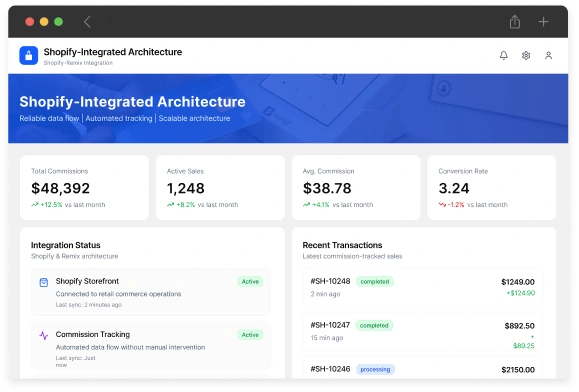This screenshot has width=579, height=392.
Task: Open the Avg. Commission card $38.78
Action: [x=356, y=188]
